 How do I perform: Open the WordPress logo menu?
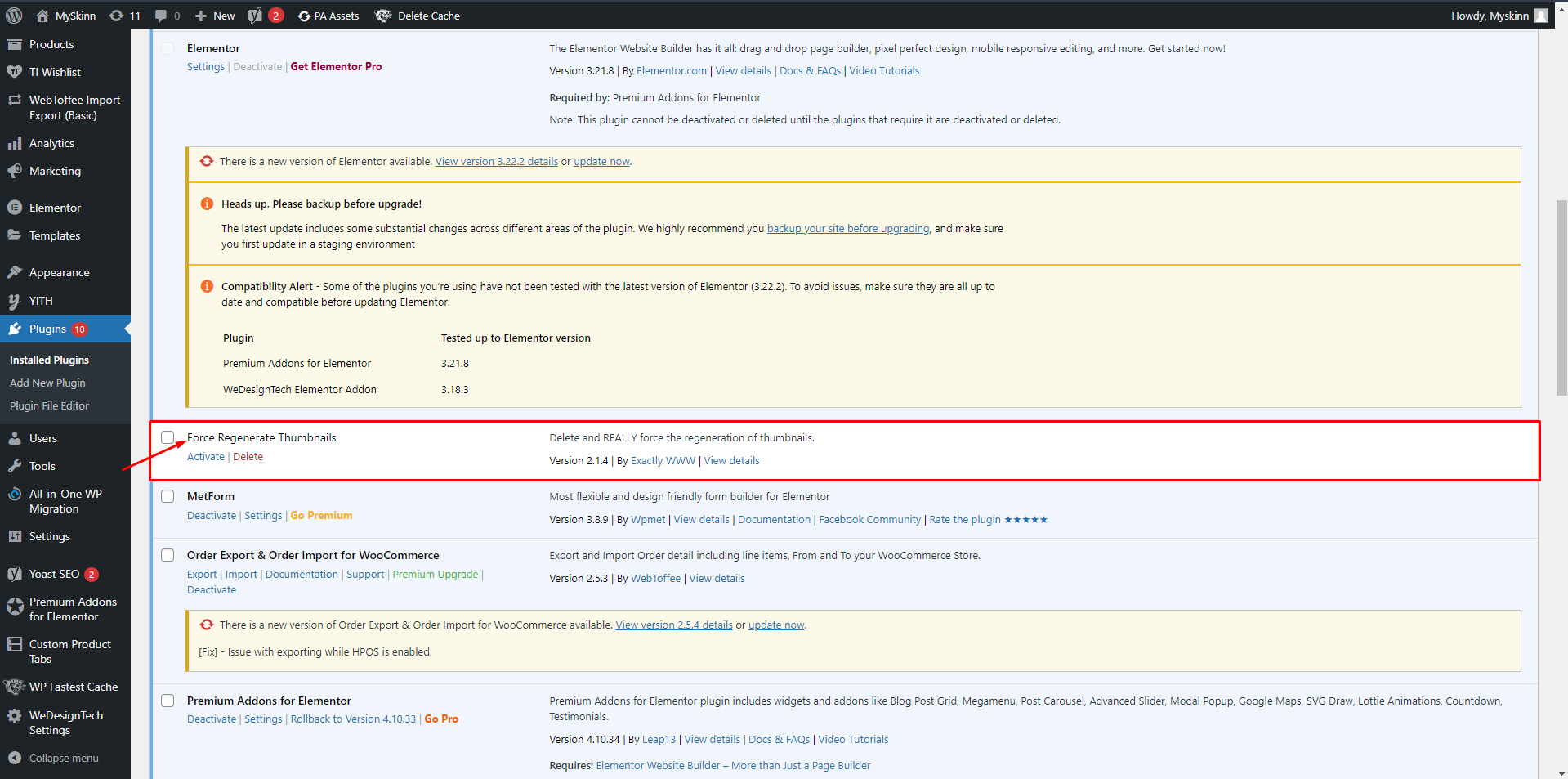14,16
